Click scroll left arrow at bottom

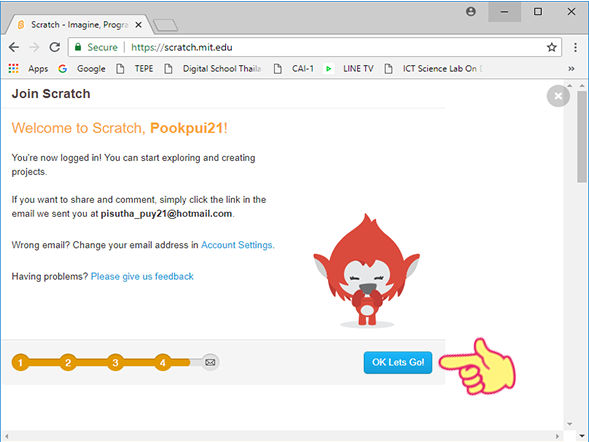tap(6, 436)
